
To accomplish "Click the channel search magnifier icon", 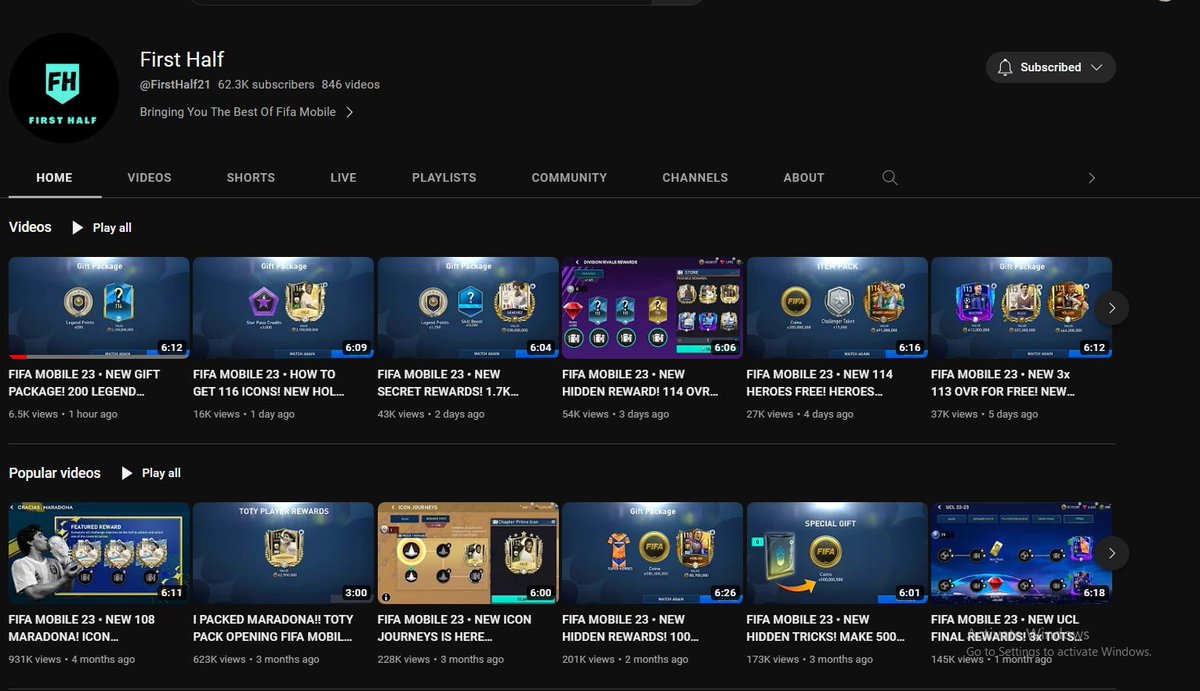I will pyautogui.click(x=890, y=177).
